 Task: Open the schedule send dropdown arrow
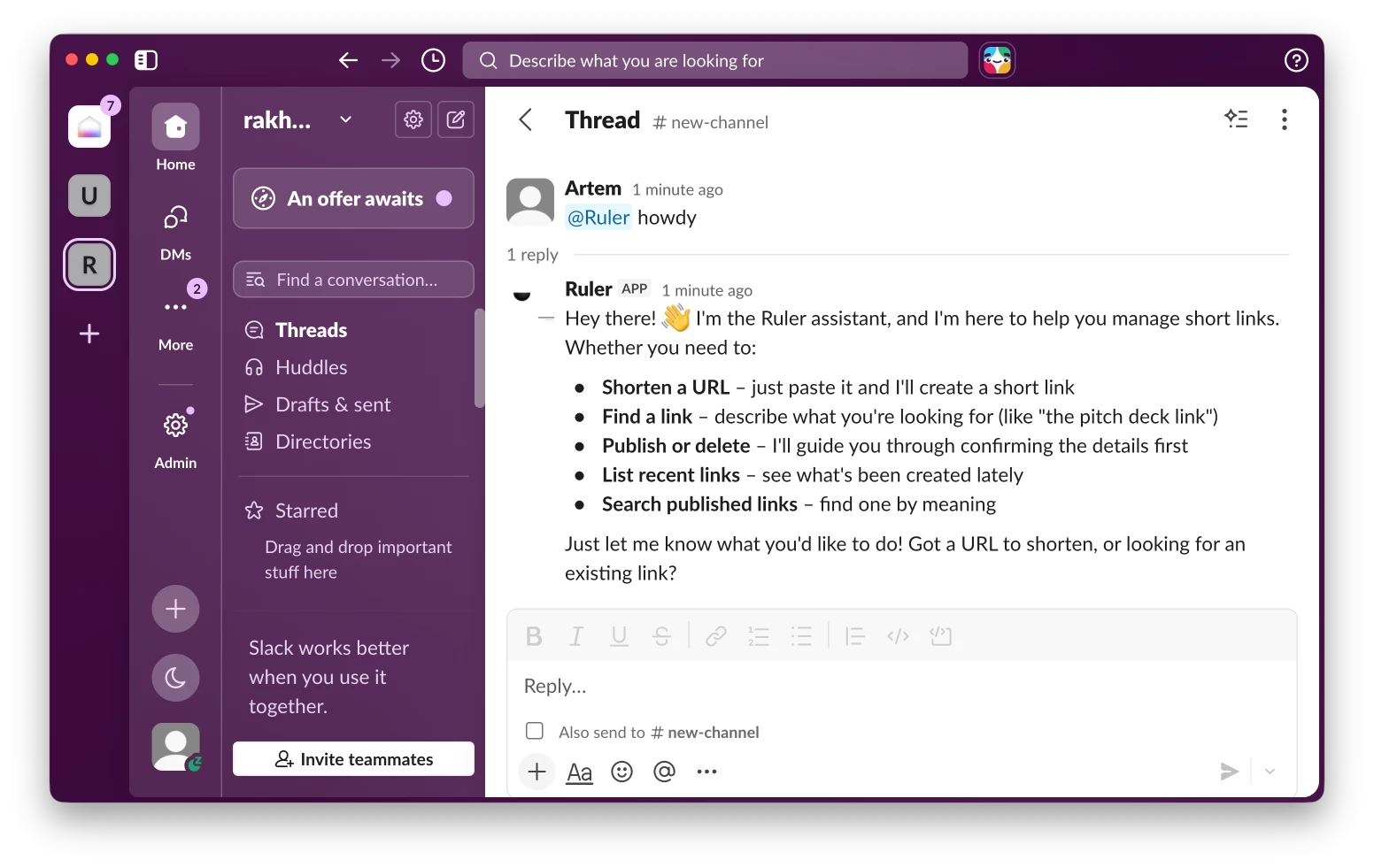pos(1270,772)
